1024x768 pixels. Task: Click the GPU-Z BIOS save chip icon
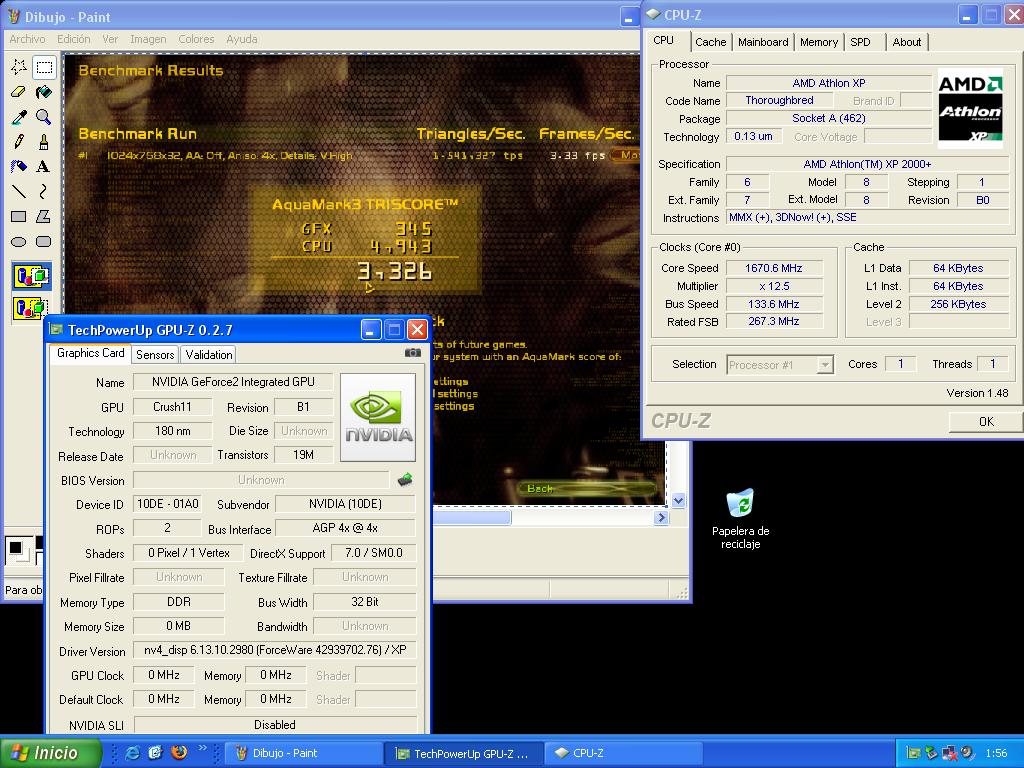[405, 480]
